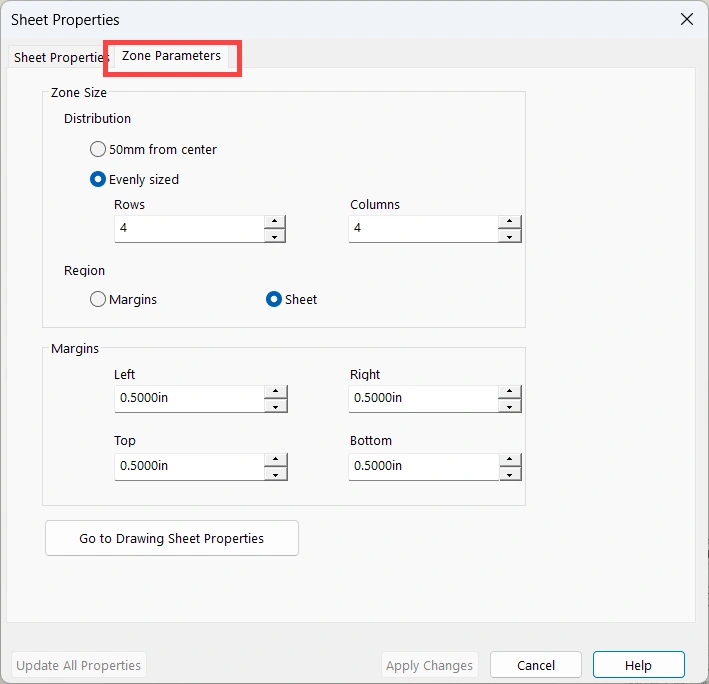This screenshot has height=684, width=709.
Task: Increase the Rows spinner value
Action: [275, 222]
